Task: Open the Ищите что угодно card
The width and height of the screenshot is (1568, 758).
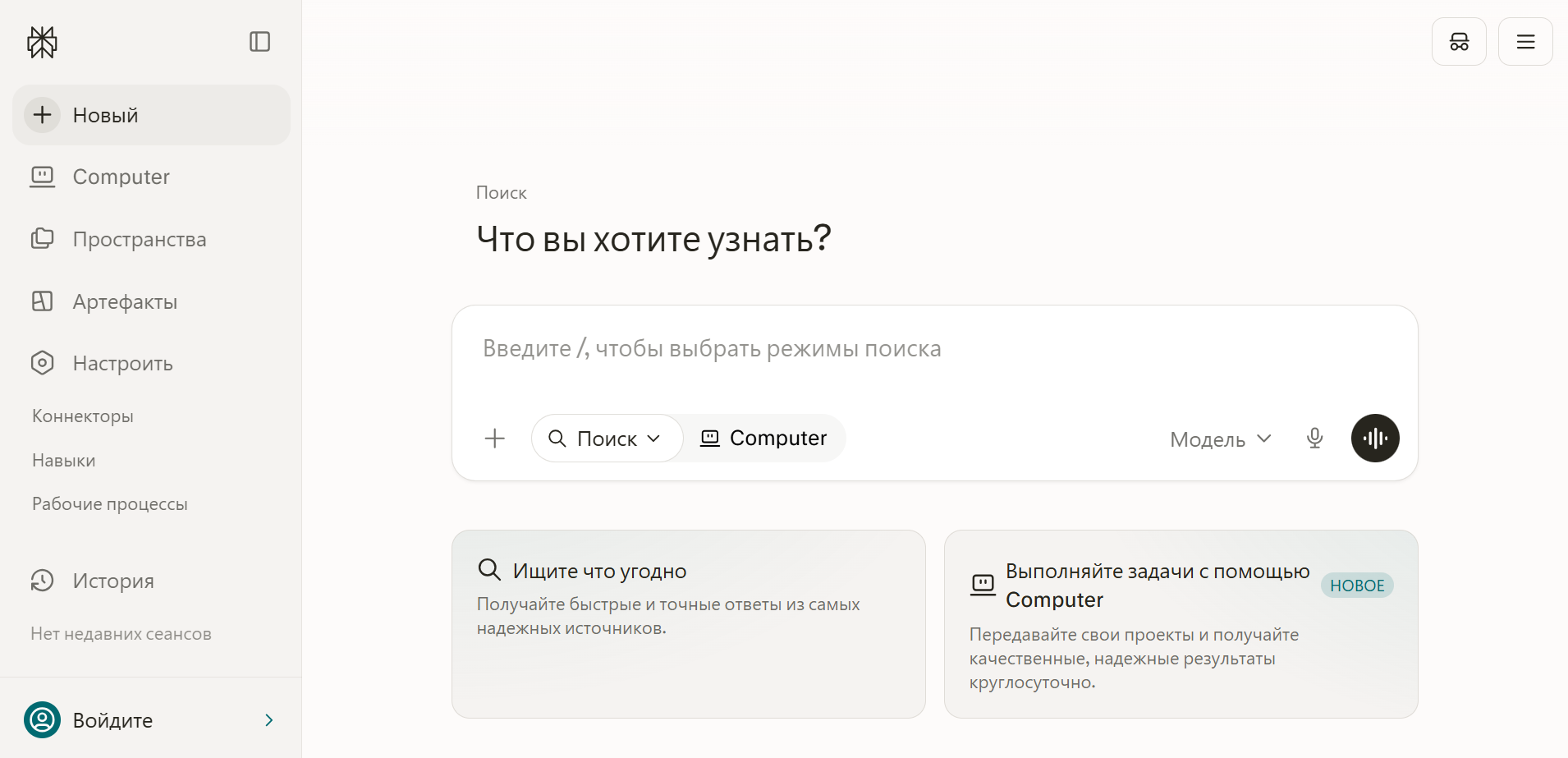Action: (689, 624)
